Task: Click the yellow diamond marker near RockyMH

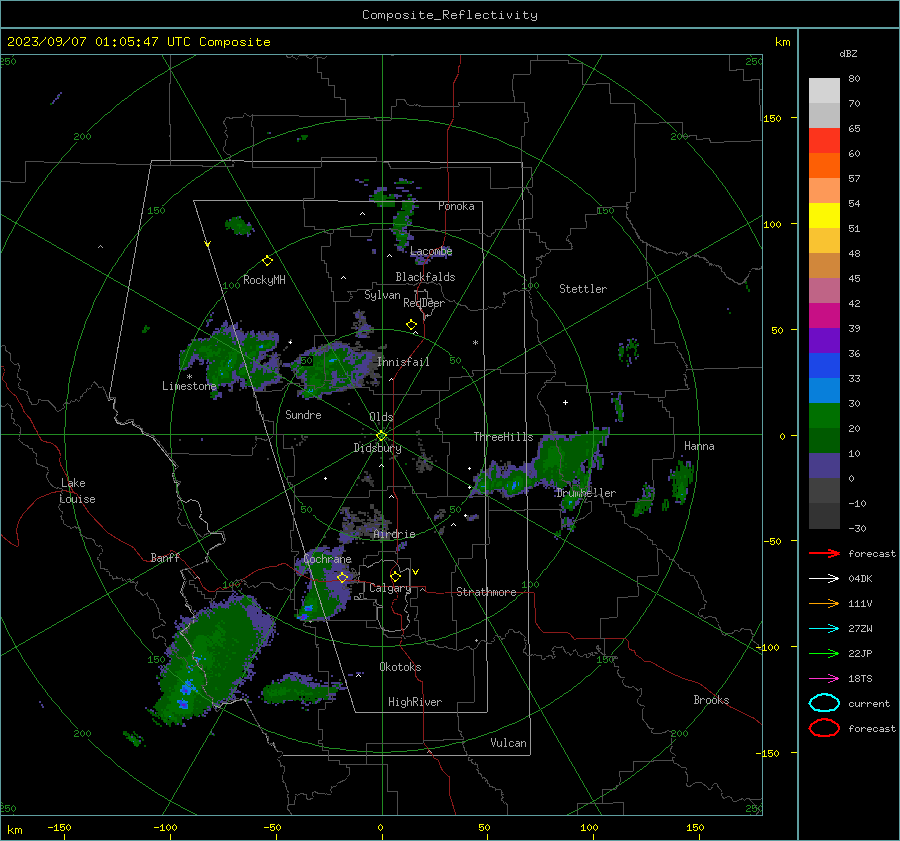Action: [x=267, y=261]
